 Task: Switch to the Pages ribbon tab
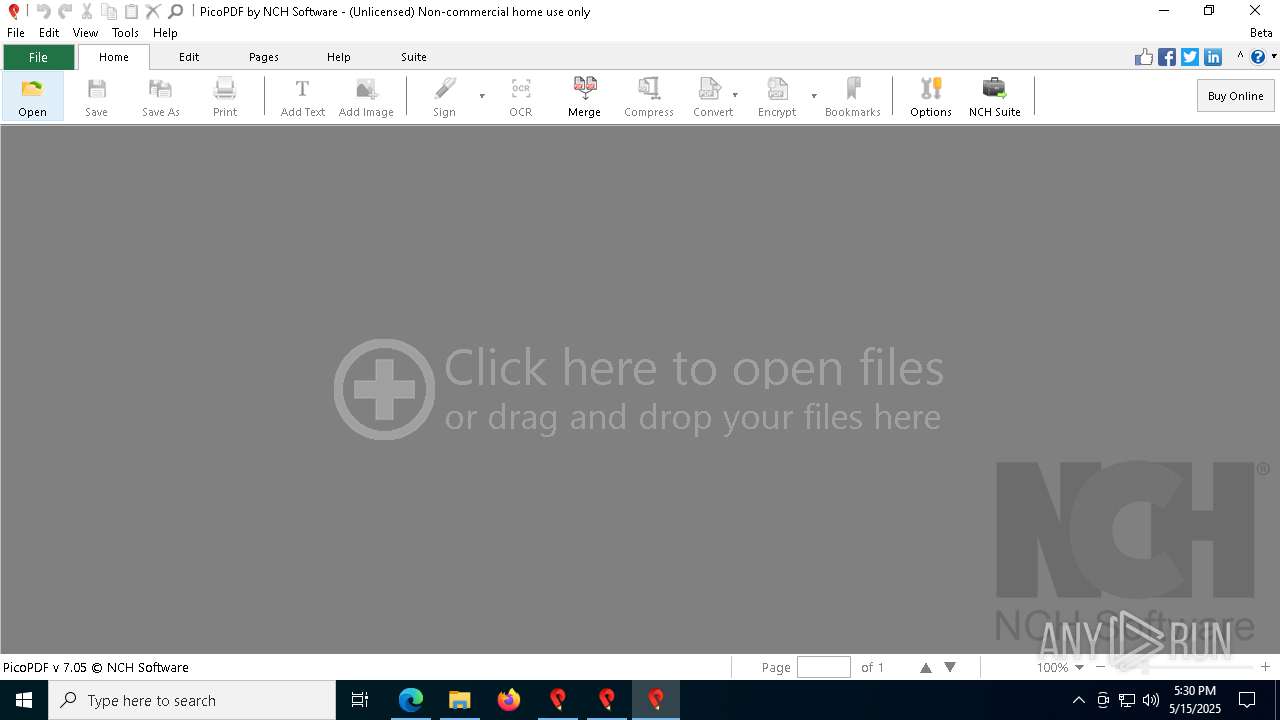[264, 57]
